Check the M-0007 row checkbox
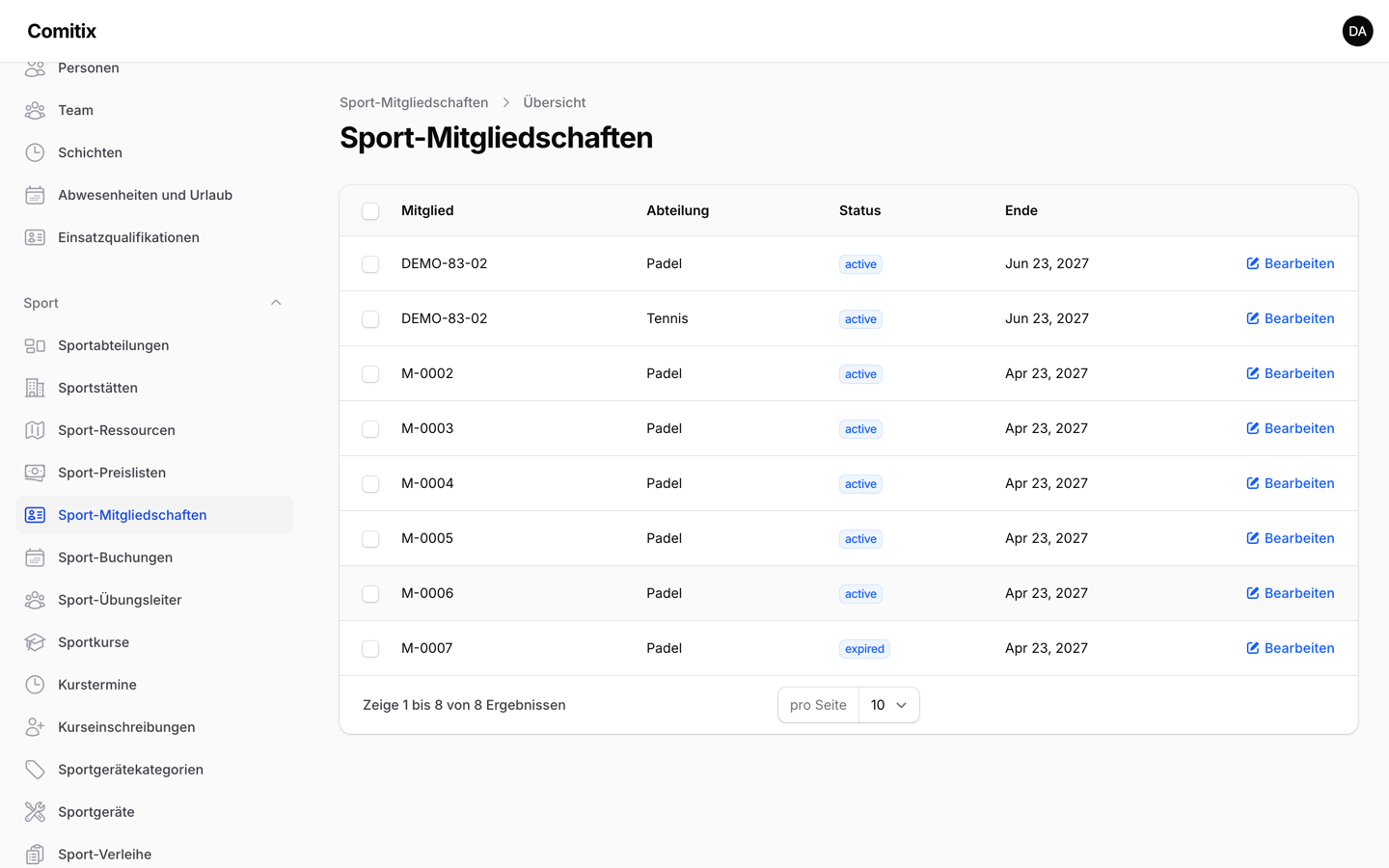The width and height of the screenshot is (1389, 868). point(370,649)
